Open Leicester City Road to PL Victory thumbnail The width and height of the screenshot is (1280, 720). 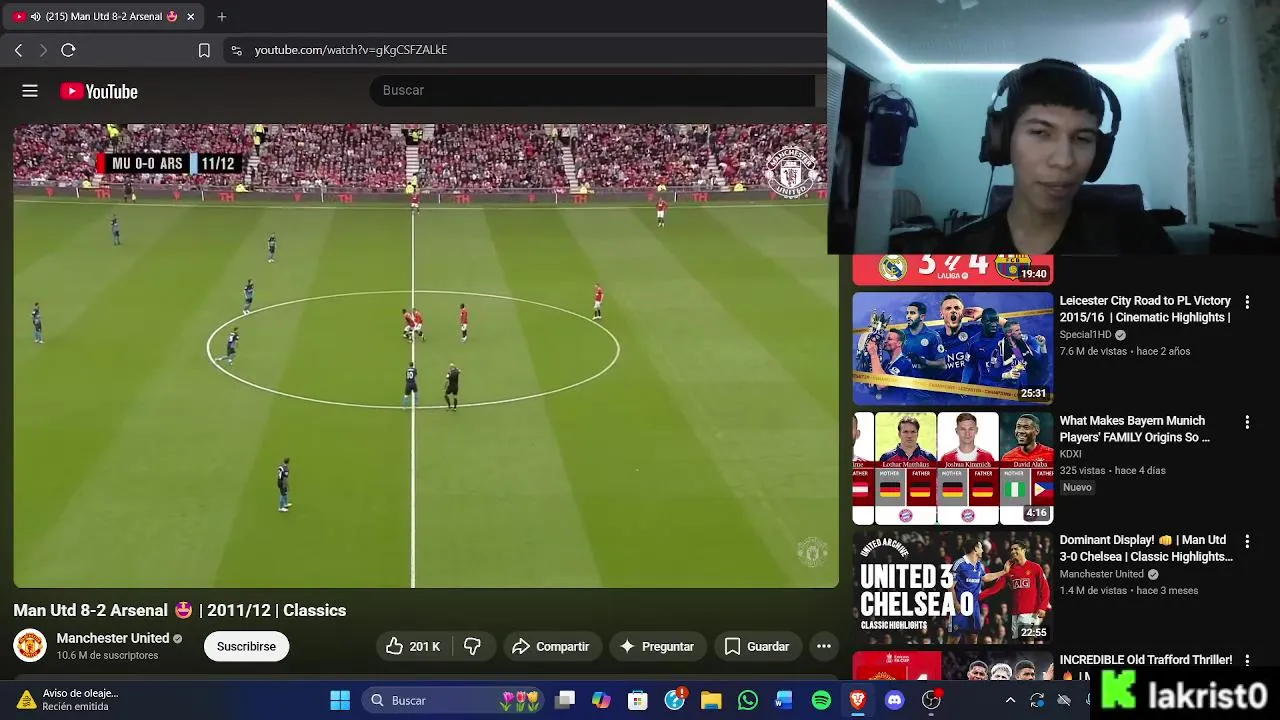tap(953, 348)
